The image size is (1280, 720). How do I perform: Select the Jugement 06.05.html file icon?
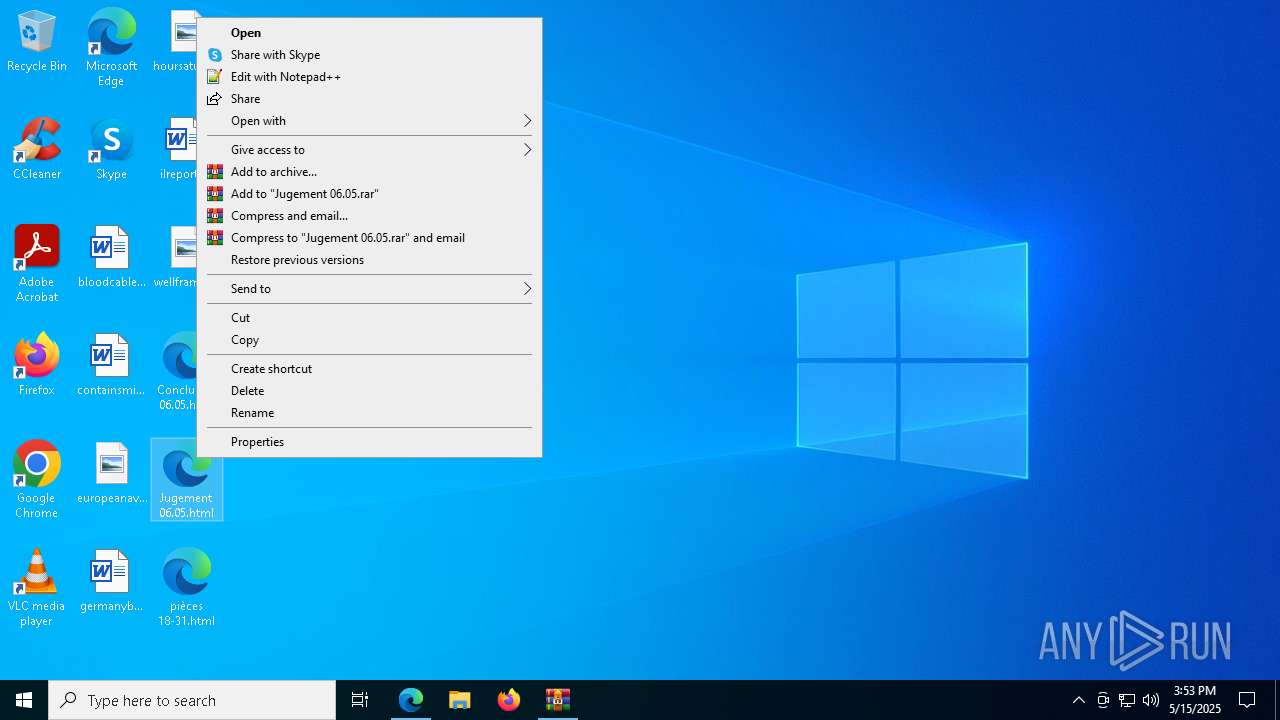[186, 480]
